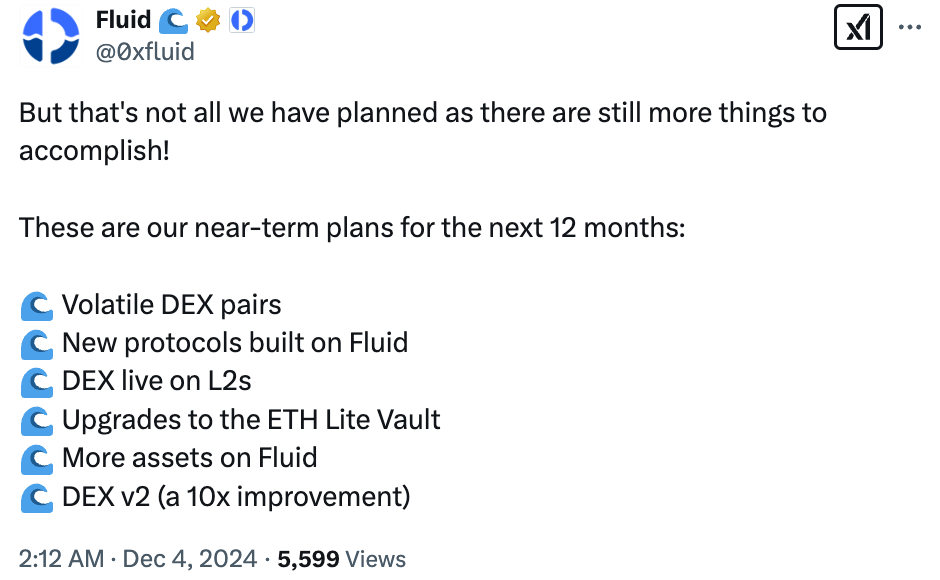Click the affiliate badge after the verified checkmark
The image size is (940, 580).
242,20
